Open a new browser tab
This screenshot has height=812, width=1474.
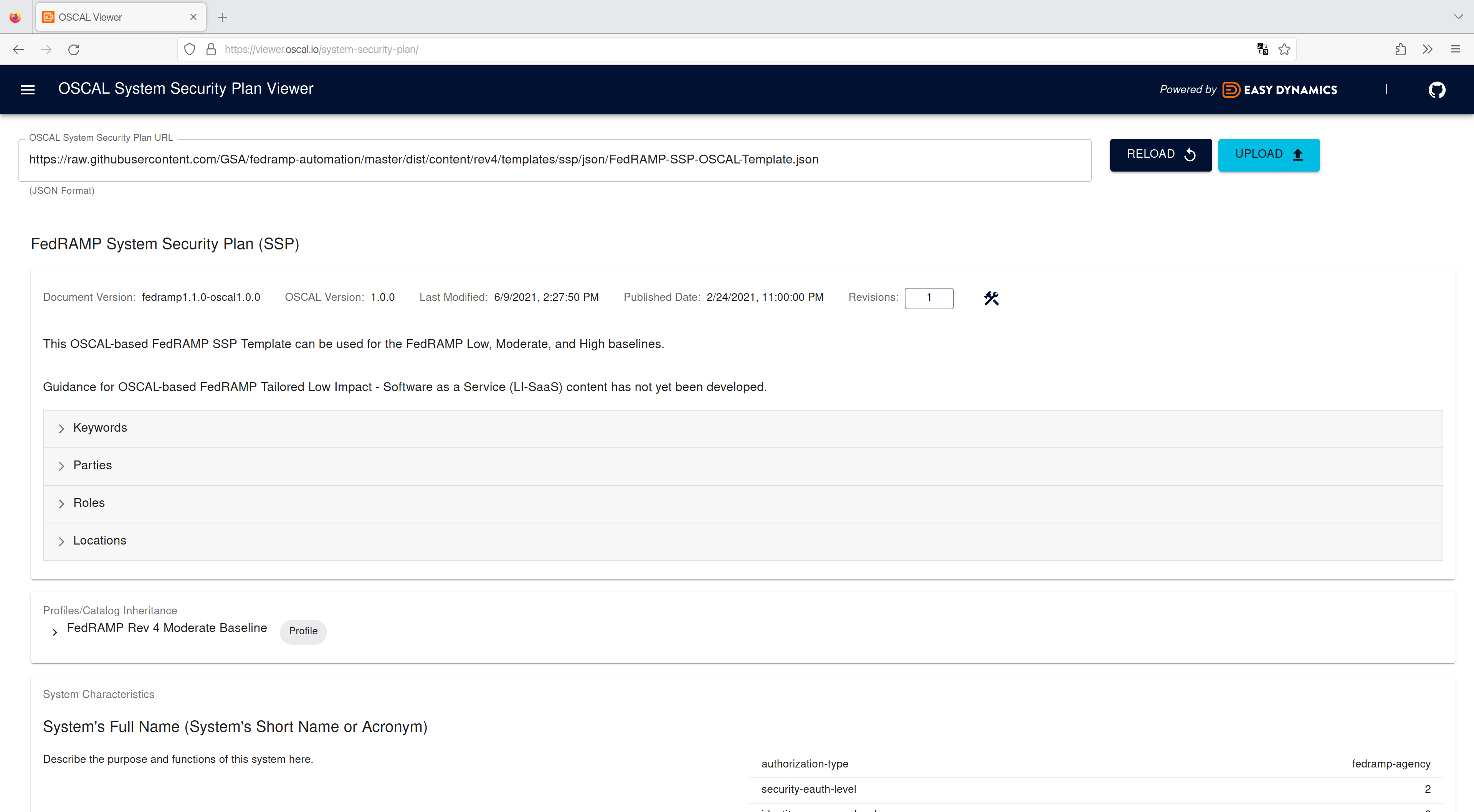tap(223, 17)
